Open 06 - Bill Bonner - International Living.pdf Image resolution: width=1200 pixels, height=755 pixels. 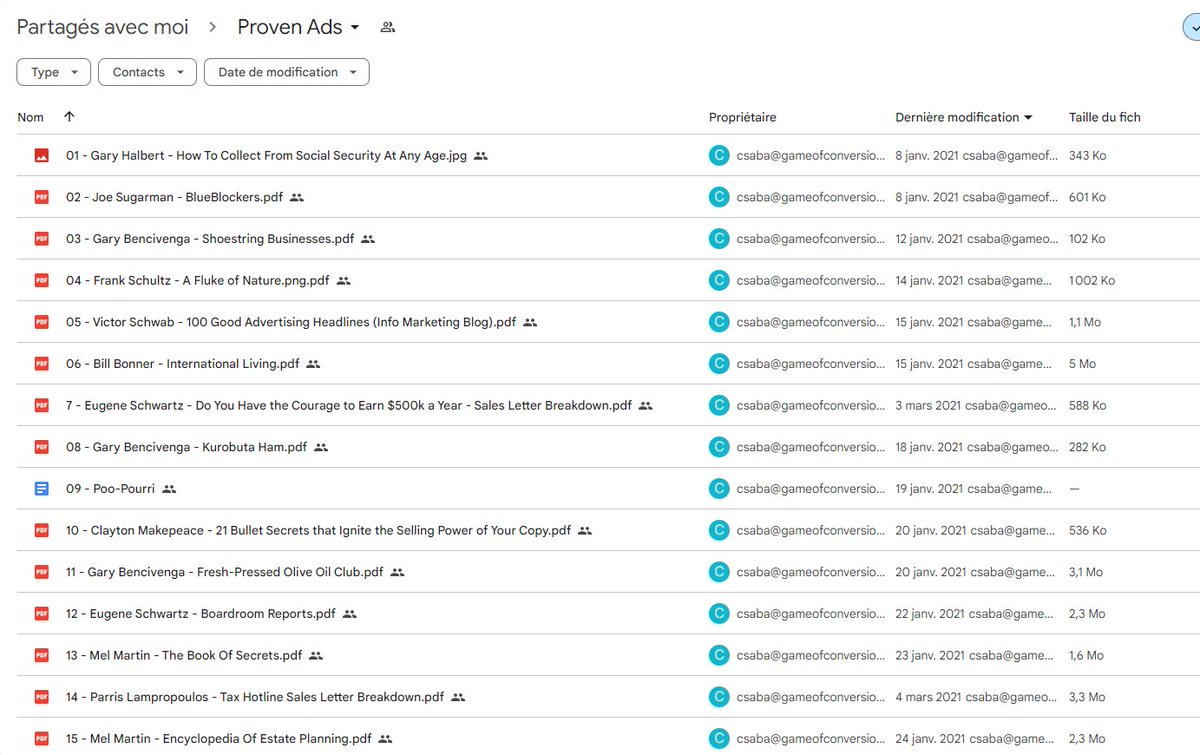coord(183,364)
